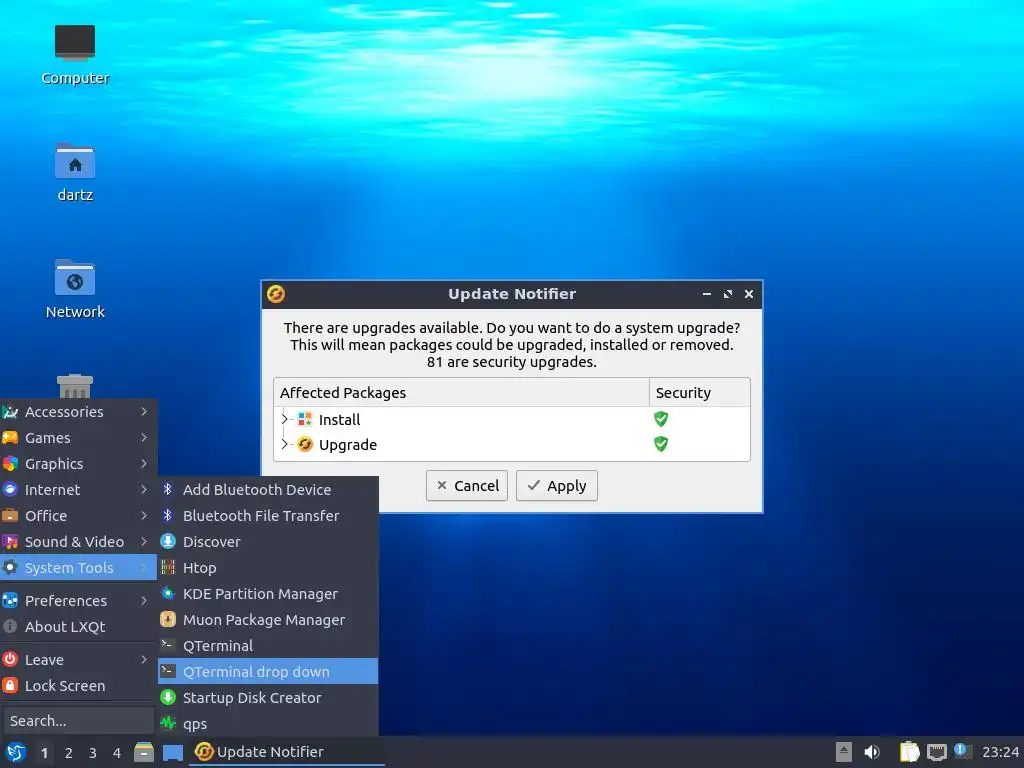Open the Accessories menu category
The height and width of the screenshot is (768, 1024).
click(78, 411)
